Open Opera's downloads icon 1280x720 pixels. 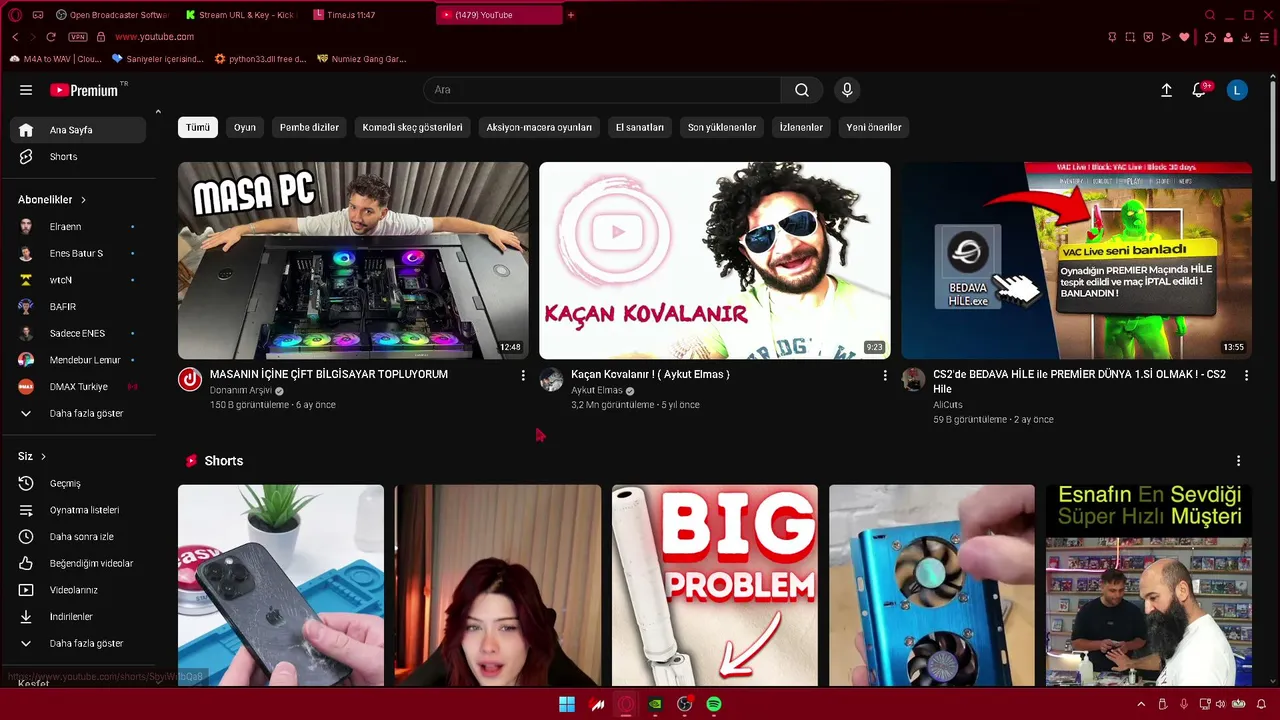[x=1246, y=37]
